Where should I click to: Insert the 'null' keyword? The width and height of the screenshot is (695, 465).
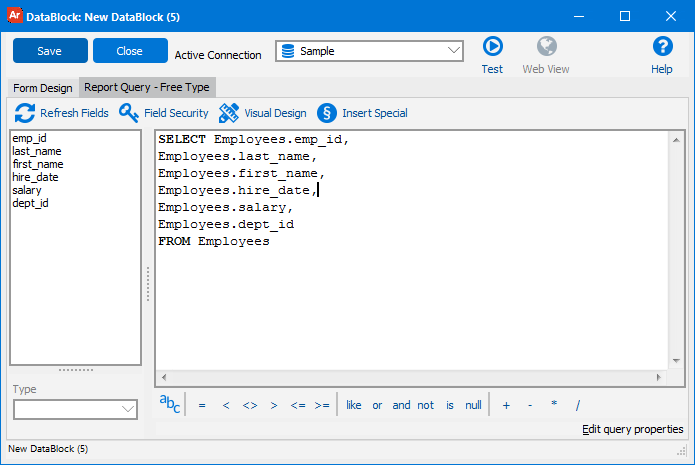(473, 405)
